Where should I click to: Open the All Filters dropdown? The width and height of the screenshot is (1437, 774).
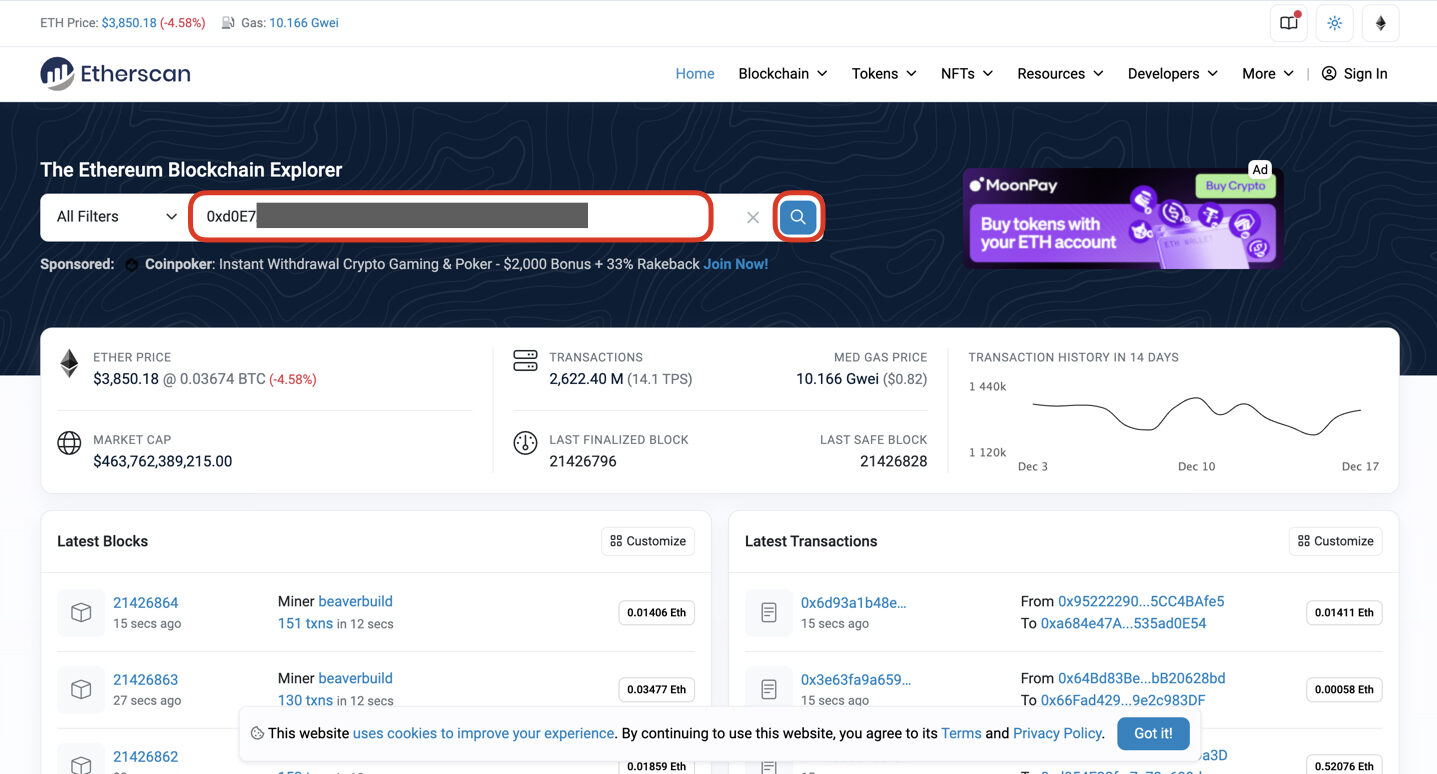[116, 217]
